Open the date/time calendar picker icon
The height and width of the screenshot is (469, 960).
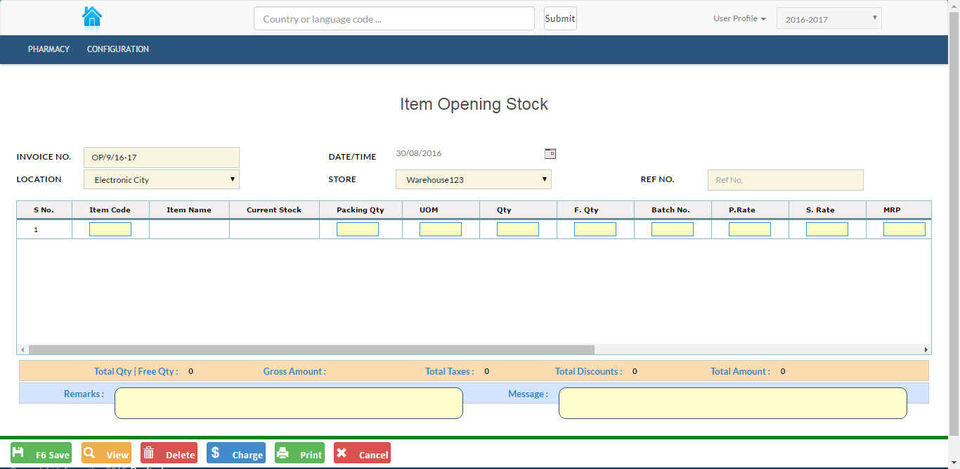tap(550, 154)
